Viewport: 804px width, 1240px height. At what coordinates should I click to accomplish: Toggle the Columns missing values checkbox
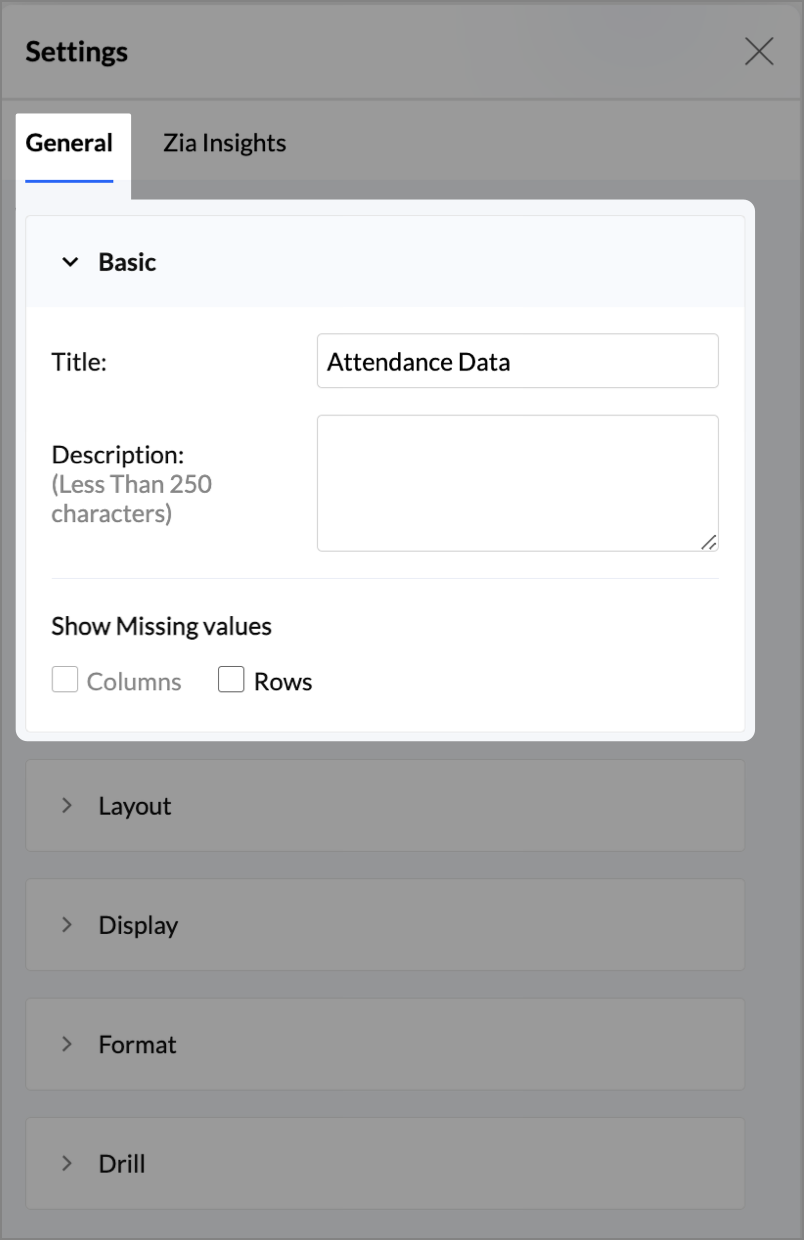pyautogui.click(x=65, y=681)
